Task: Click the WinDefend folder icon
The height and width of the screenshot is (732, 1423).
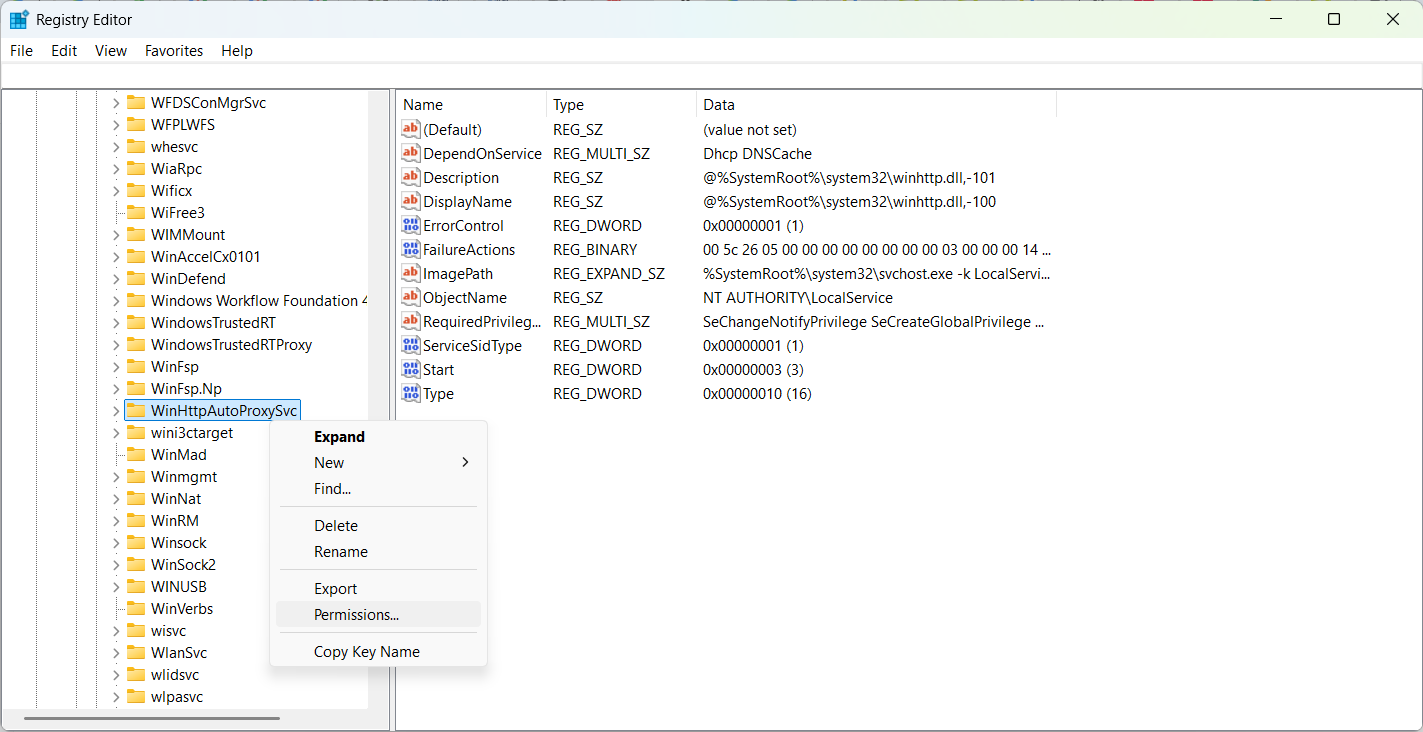Action: [x=136, y=279]
